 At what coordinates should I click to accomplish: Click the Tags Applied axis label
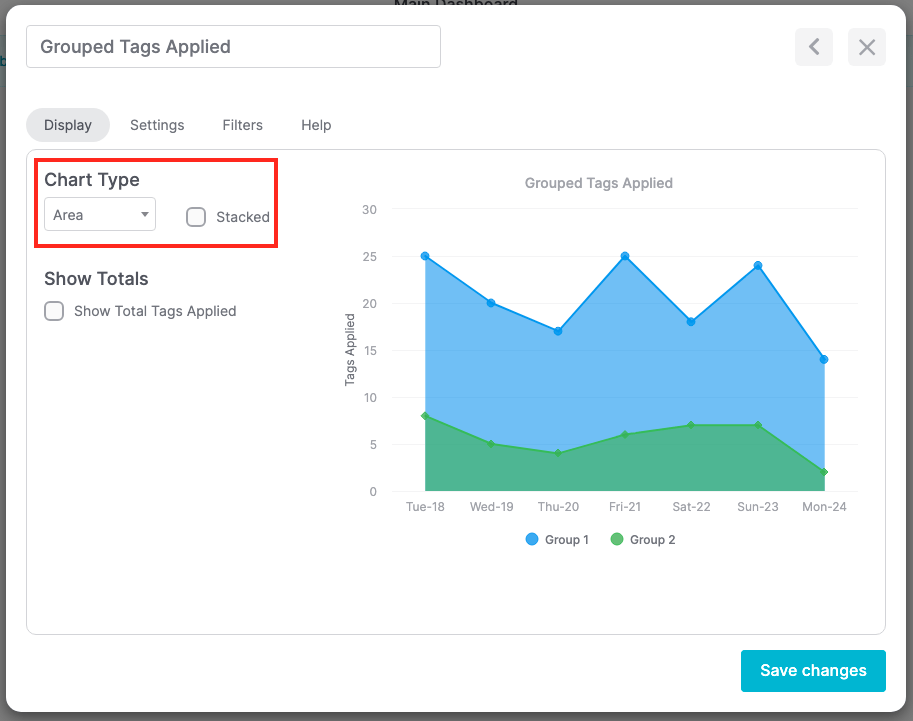(349, 346)
